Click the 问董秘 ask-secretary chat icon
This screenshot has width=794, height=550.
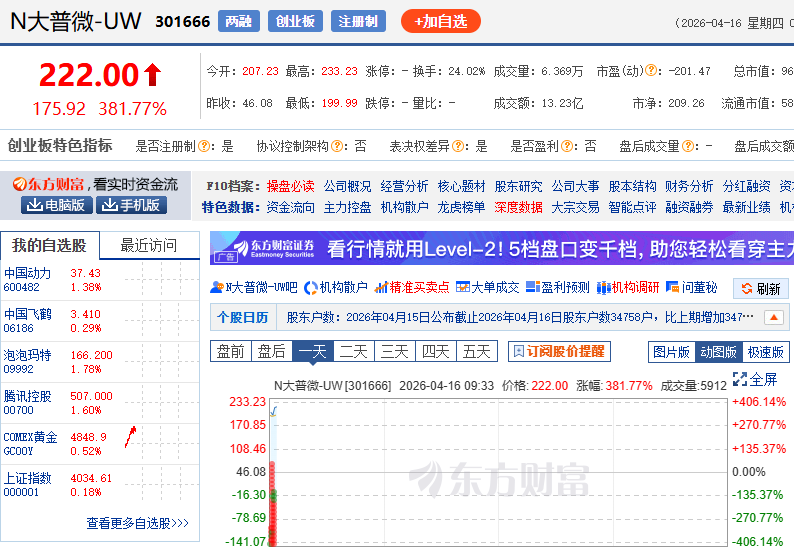673,288
